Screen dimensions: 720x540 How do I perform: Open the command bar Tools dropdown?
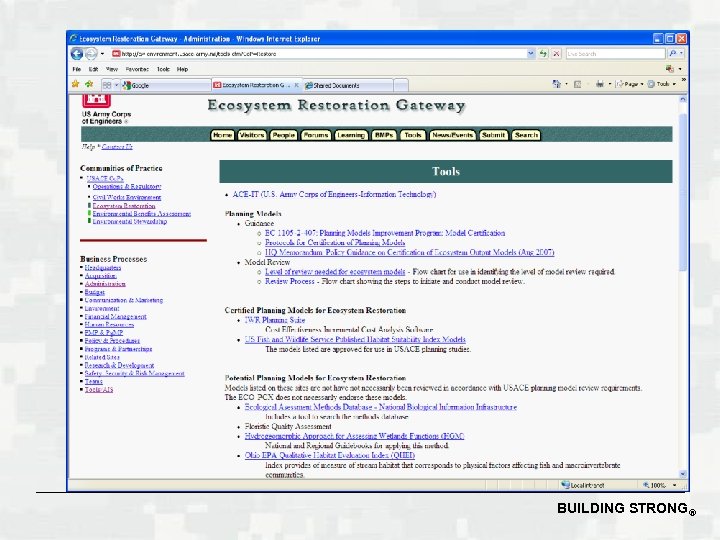click(661, 84)
